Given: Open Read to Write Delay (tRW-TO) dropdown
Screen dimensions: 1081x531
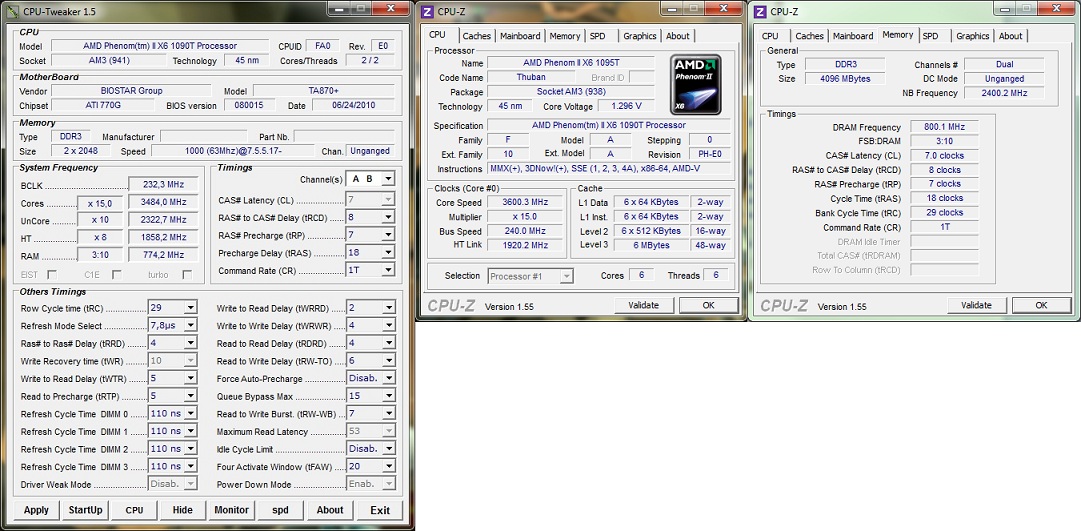Looking at the screenshot, I should click(x=389, y=361).
